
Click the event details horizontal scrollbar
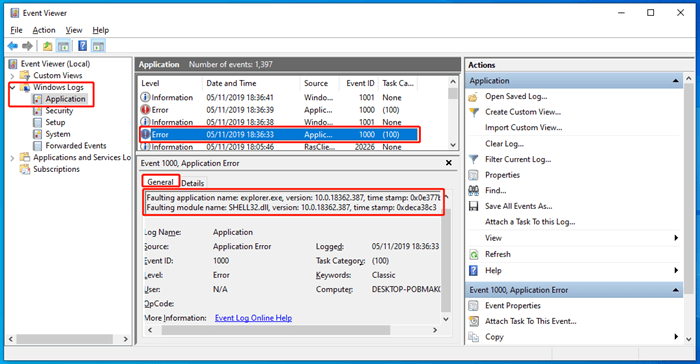point(275,330)
